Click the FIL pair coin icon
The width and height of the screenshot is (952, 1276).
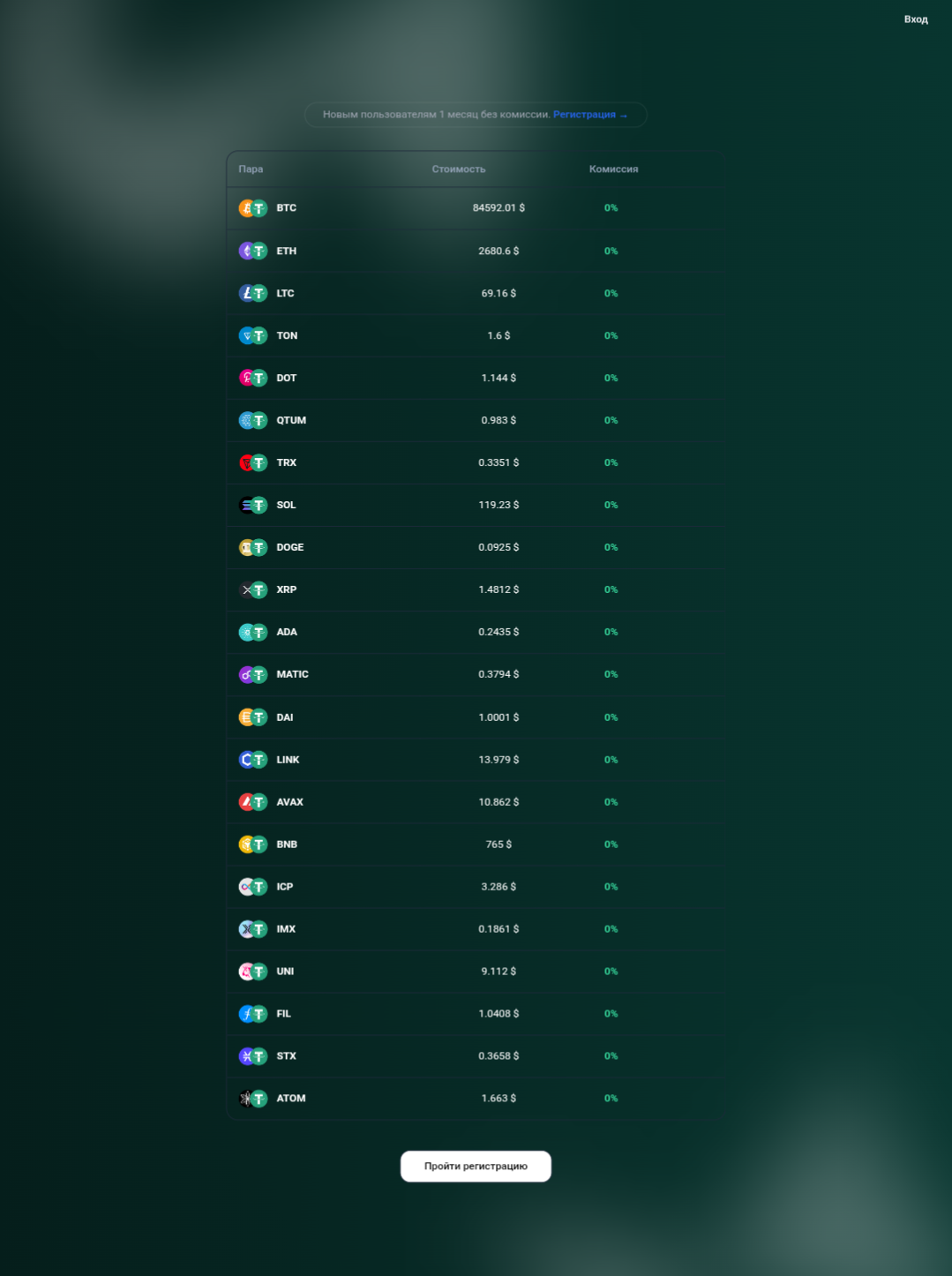252,1014
